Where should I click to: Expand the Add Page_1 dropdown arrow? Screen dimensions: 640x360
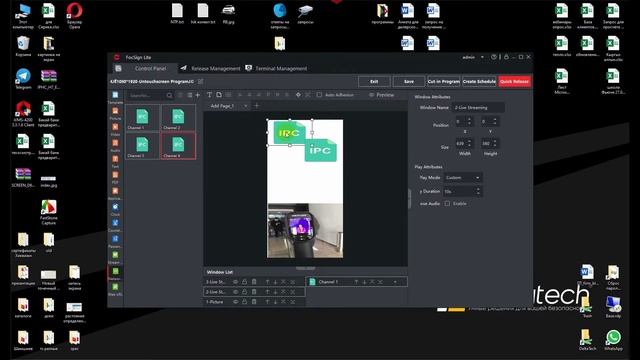[245, 106]
